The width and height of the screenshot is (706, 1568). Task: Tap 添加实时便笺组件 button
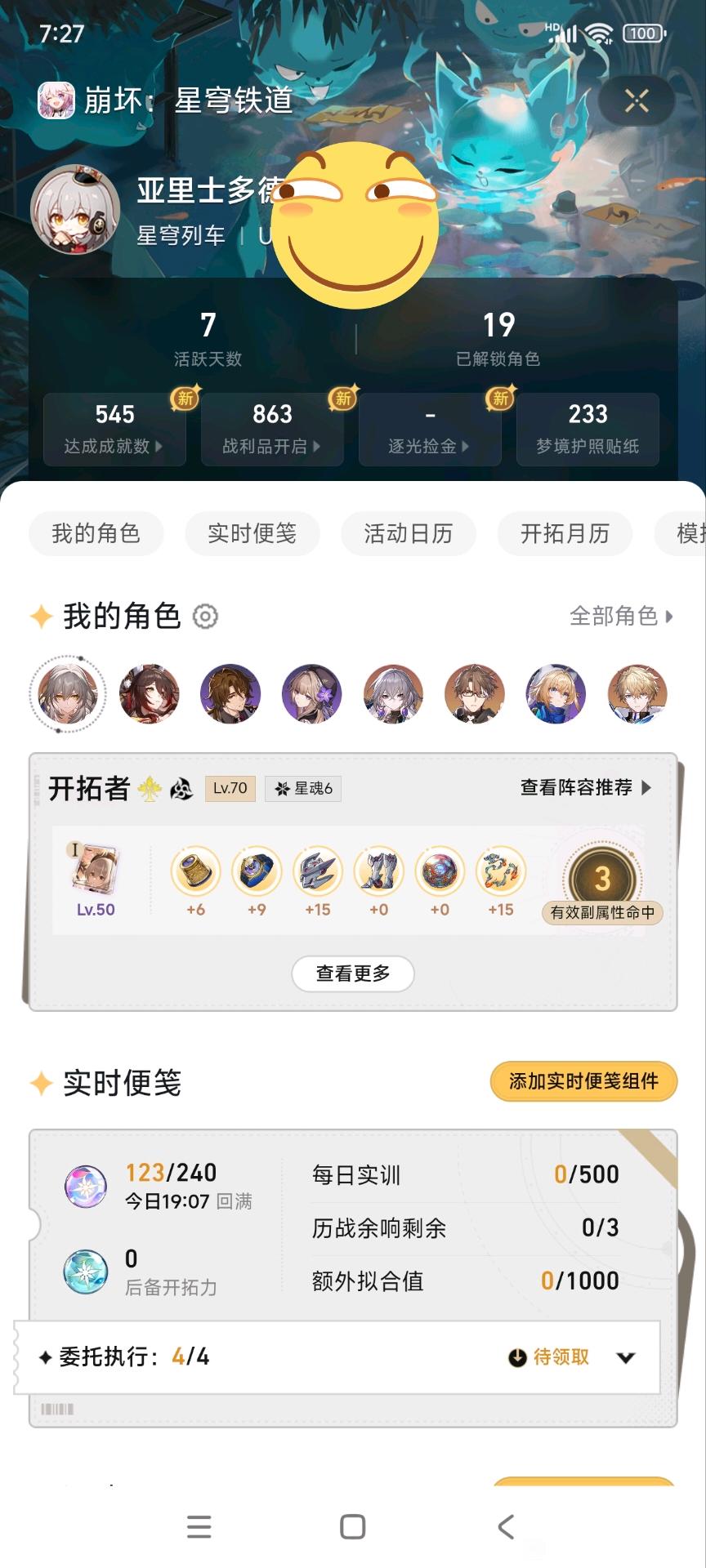pos(584,1081)
